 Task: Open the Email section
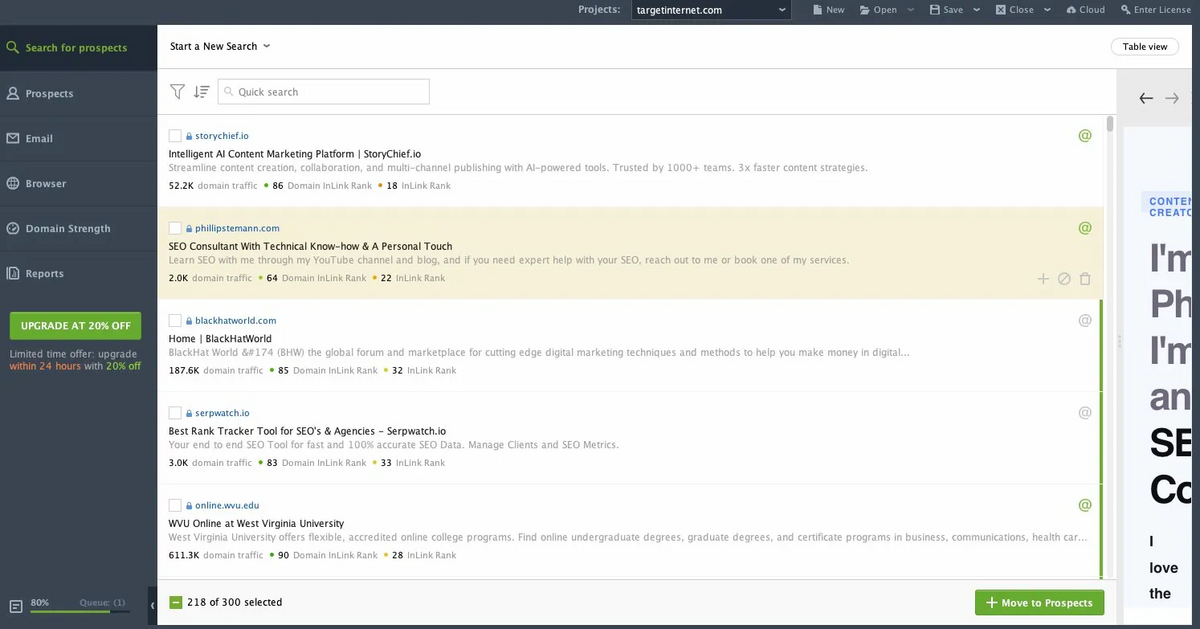tap(78, 138)
